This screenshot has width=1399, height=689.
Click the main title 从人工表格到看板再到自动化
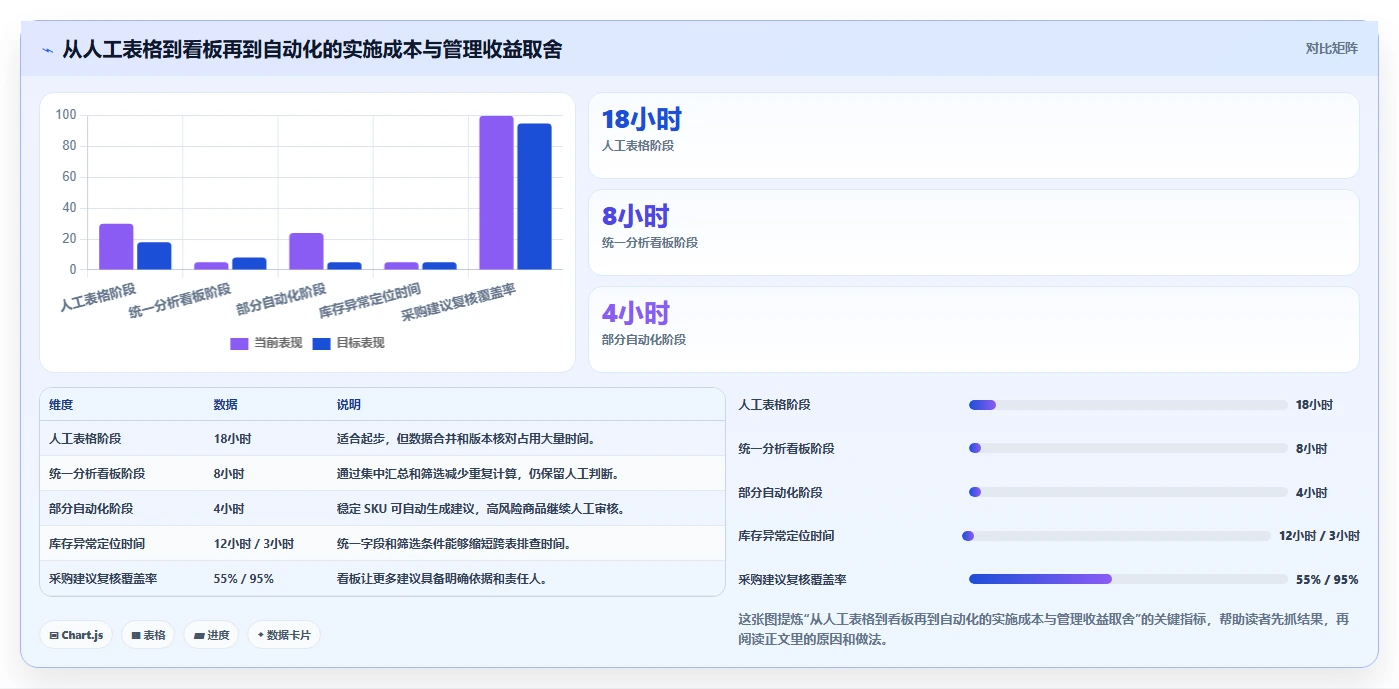pyautogui.click(x=312, y=49)
